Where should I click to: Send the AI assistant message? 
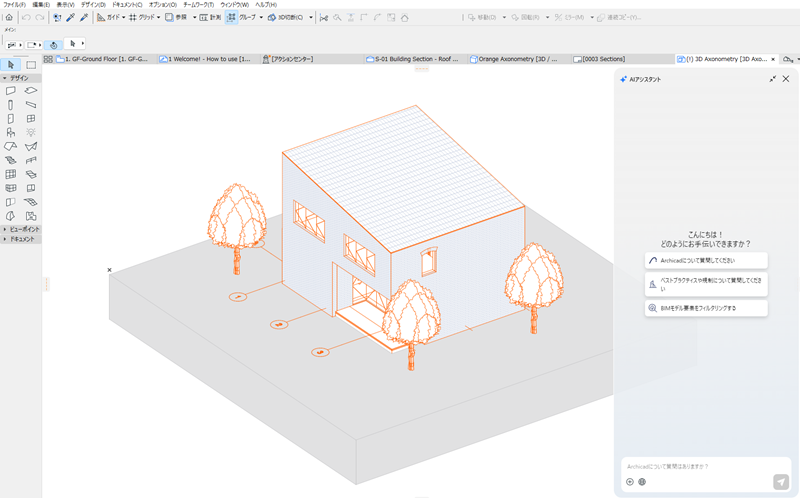pos(781,482)
